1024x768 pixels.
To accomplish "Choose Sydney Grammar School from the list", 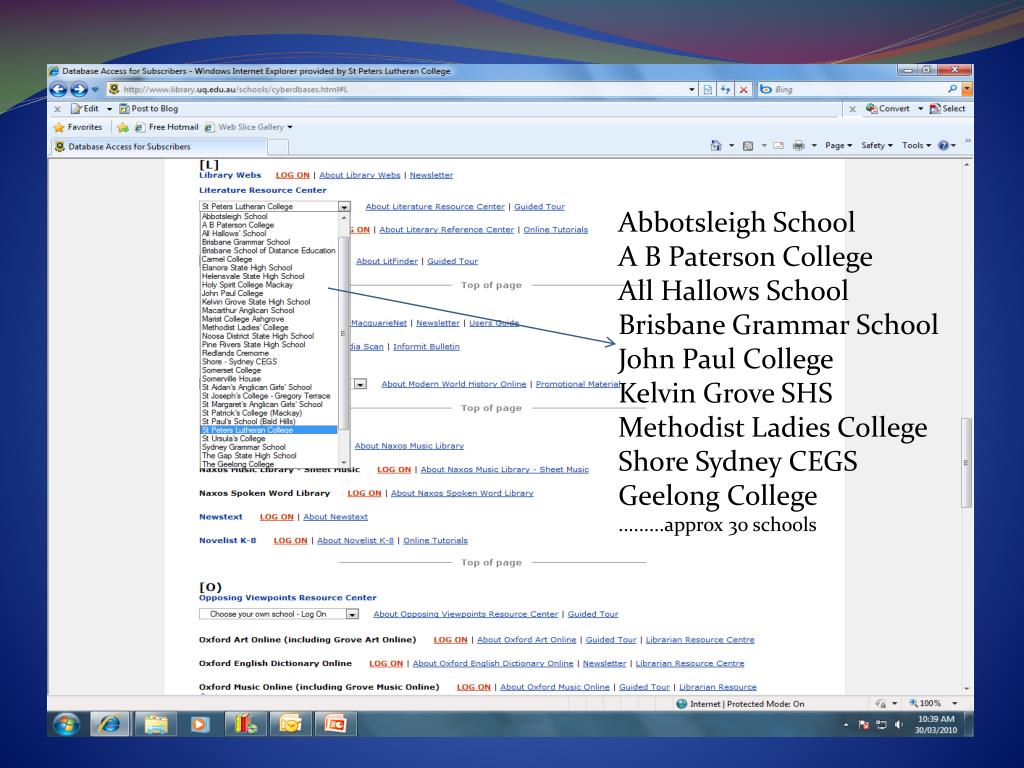I will pos(243,447).
